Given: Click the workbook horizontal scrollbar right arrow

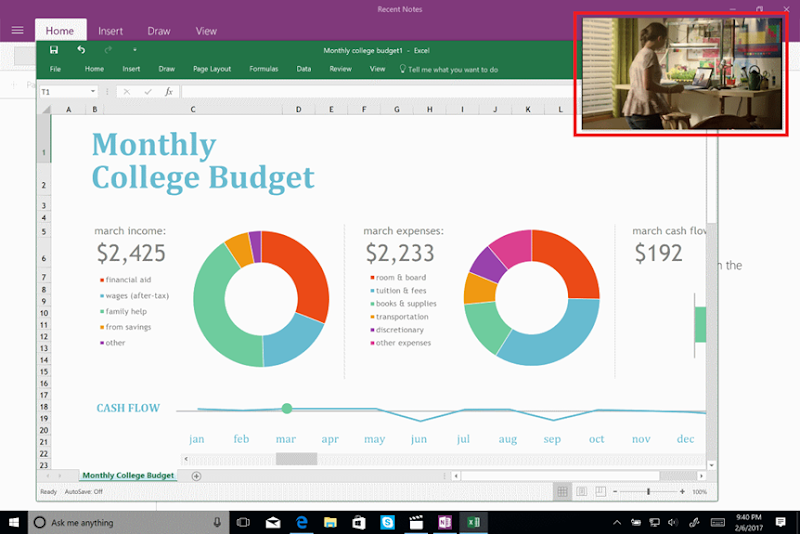Looking at the screenshot, I should pos(702,476).
